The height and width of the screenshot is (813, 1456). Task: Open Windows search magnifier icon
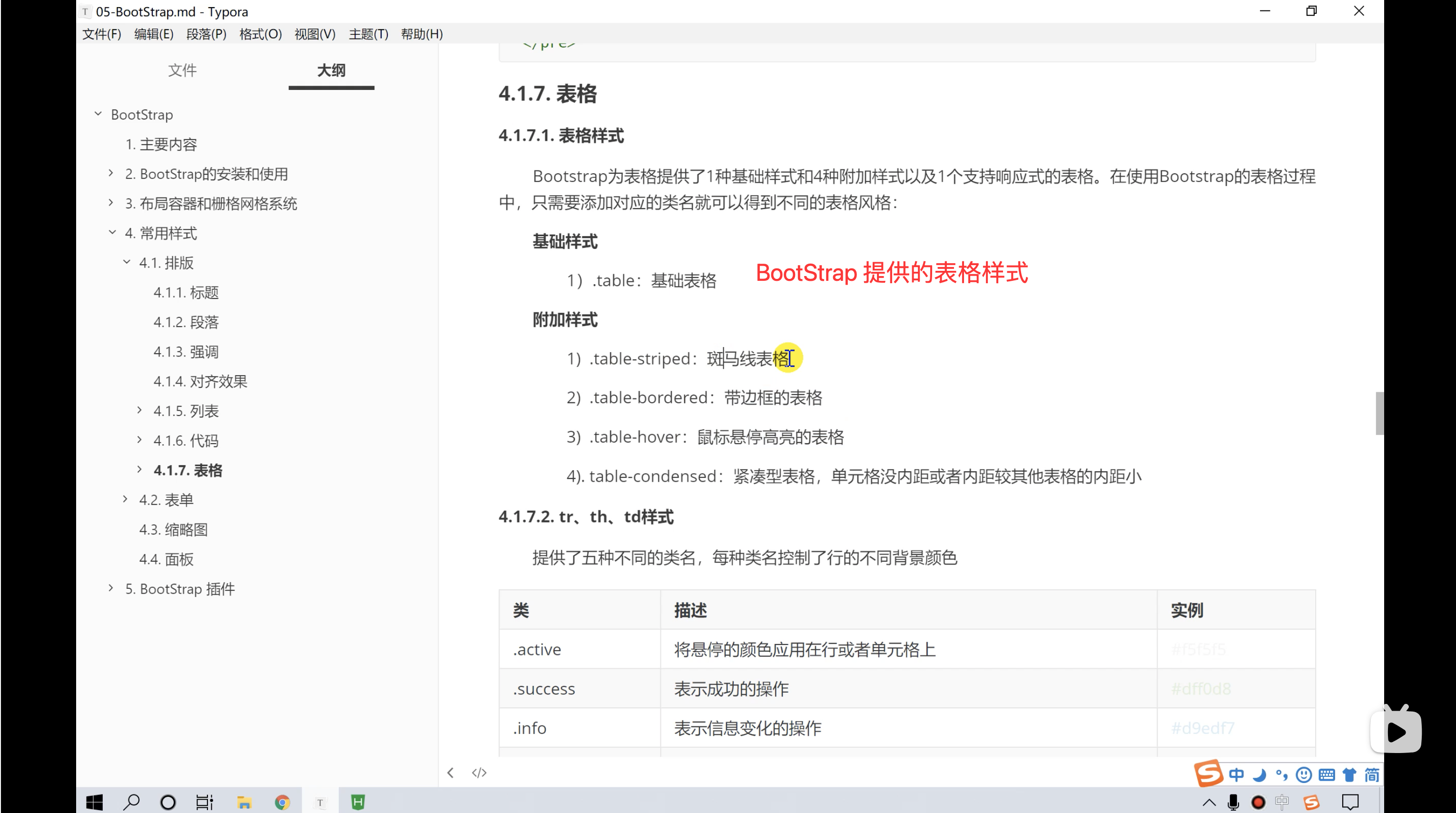point(131,802)
